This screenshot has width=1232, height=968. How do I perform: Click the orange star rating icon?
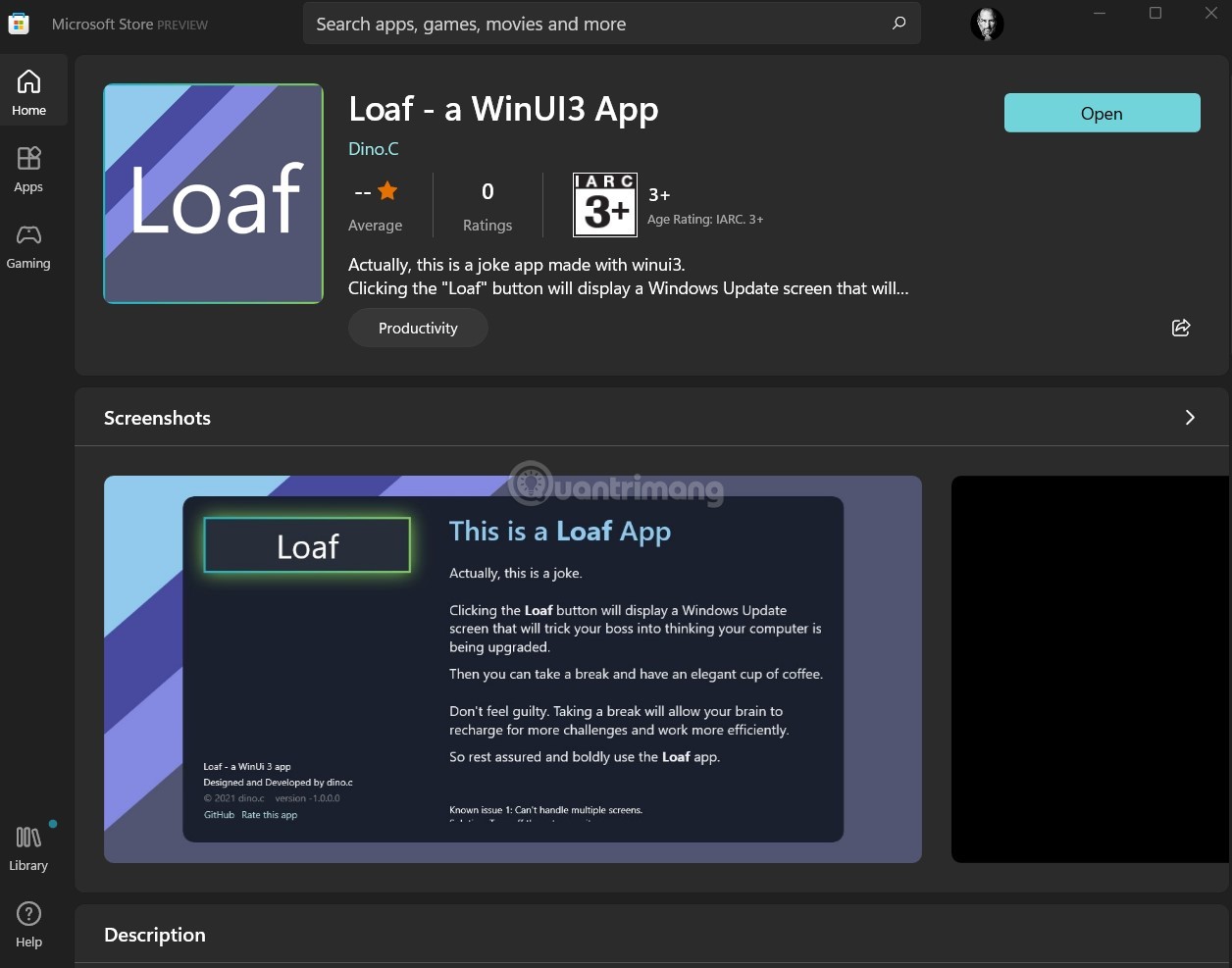pyautogui.click(x=388, y=191)
